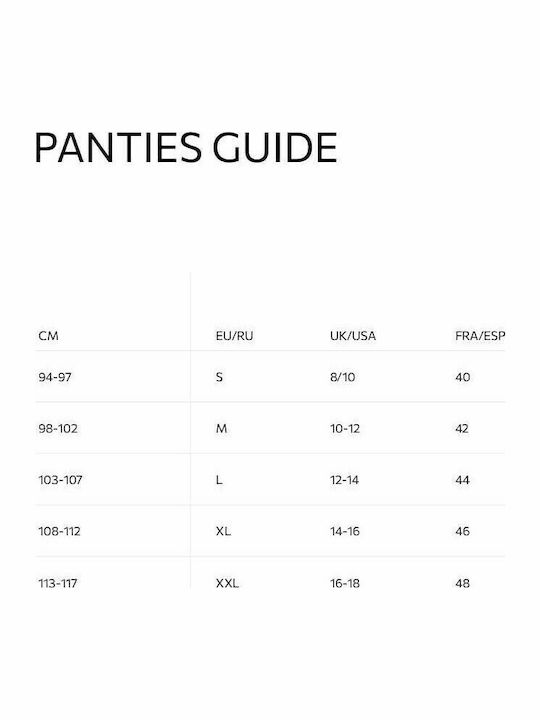Click the PANTIES GUIDE heading
This screenshot has height=720, width=540.
186,148
